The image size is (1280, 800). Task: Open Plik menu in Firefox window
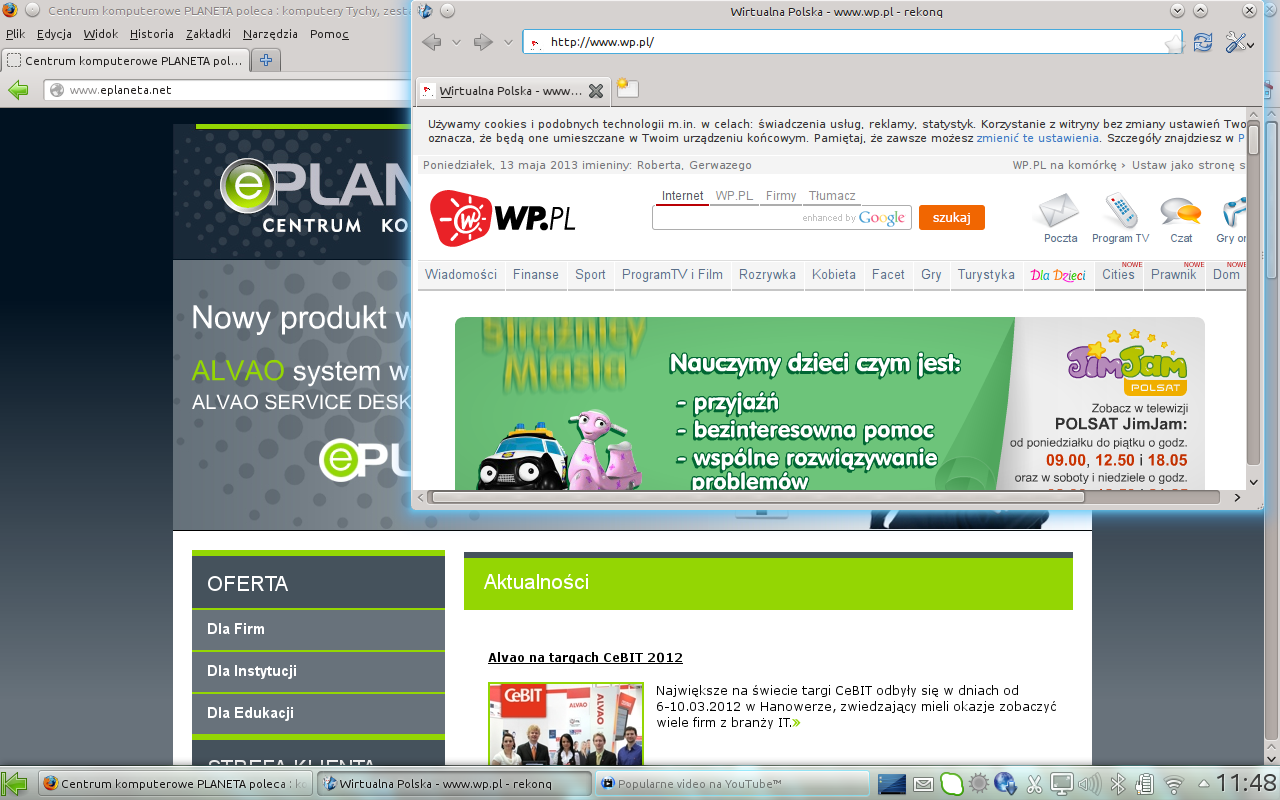pyautogui.click(x=15, y=34)
